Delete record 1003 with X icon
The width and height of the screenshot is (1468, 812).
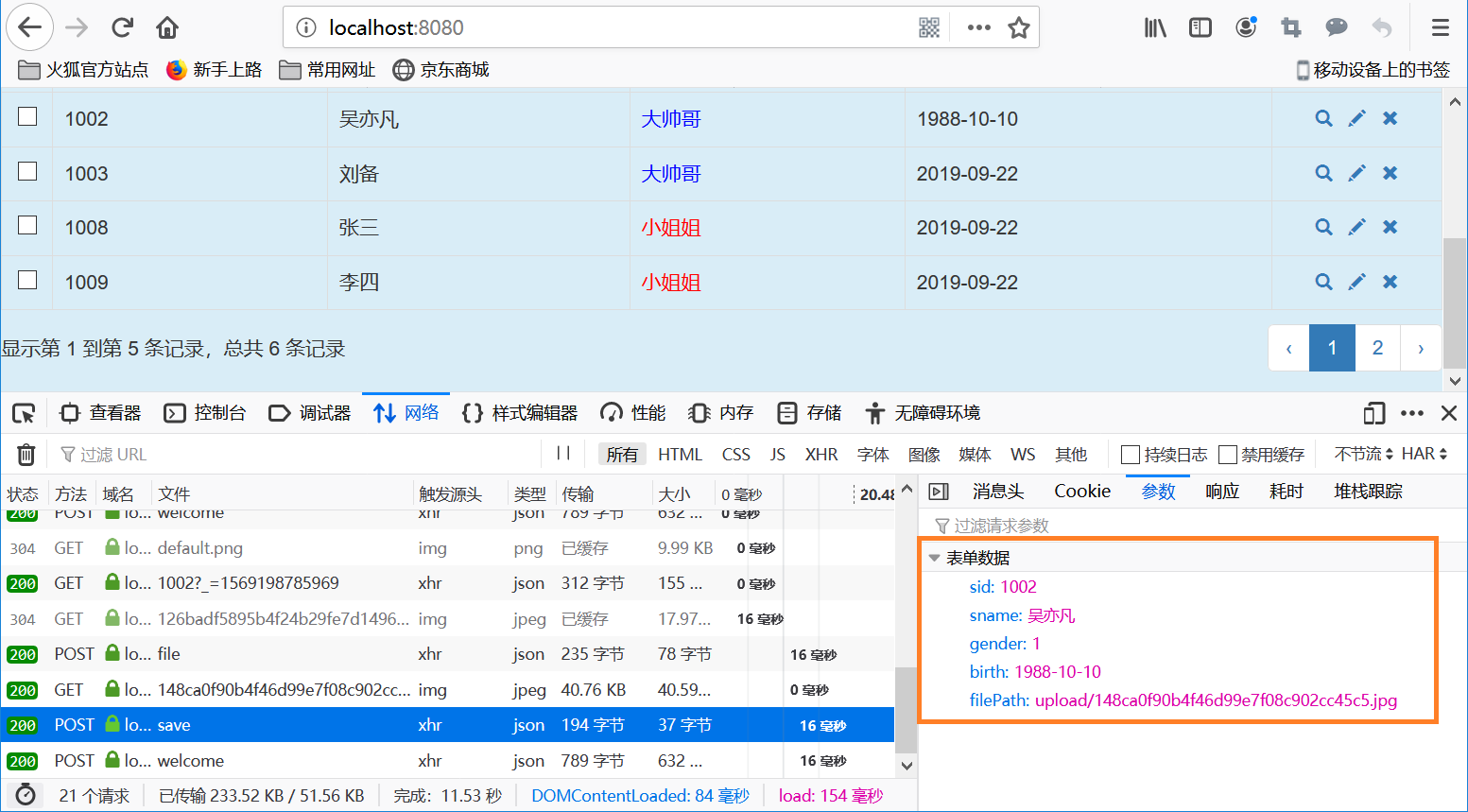pos(1390,173)
